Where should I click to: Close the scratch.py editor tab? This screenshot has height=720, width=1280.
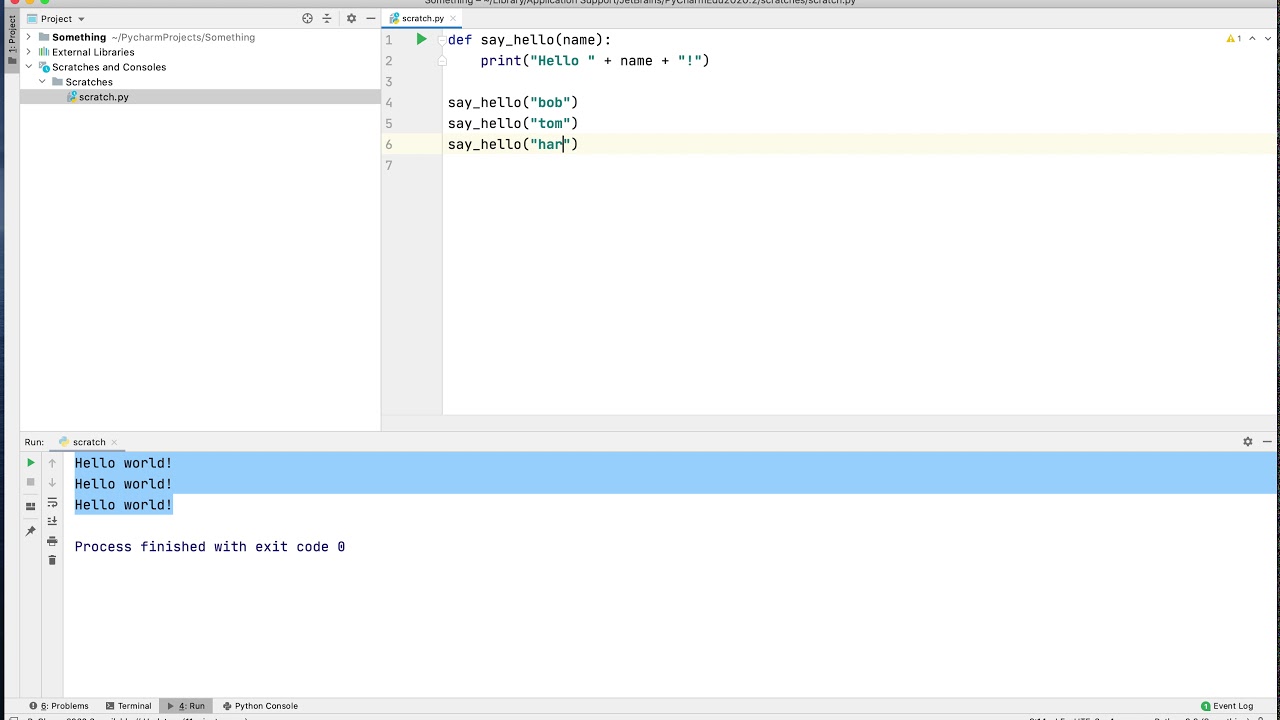[453, 18]
